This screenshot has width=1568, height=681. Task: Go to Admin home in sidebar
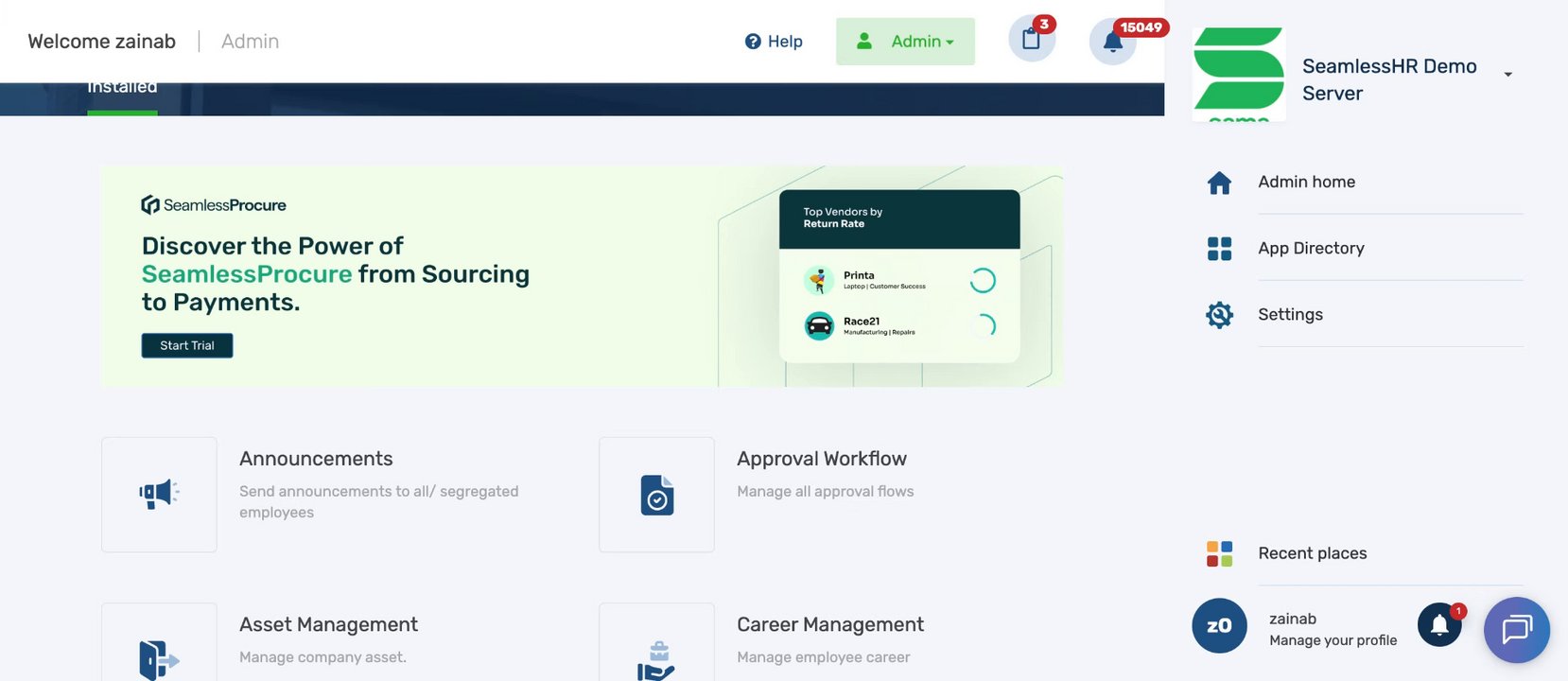[x=1306, y=182]
